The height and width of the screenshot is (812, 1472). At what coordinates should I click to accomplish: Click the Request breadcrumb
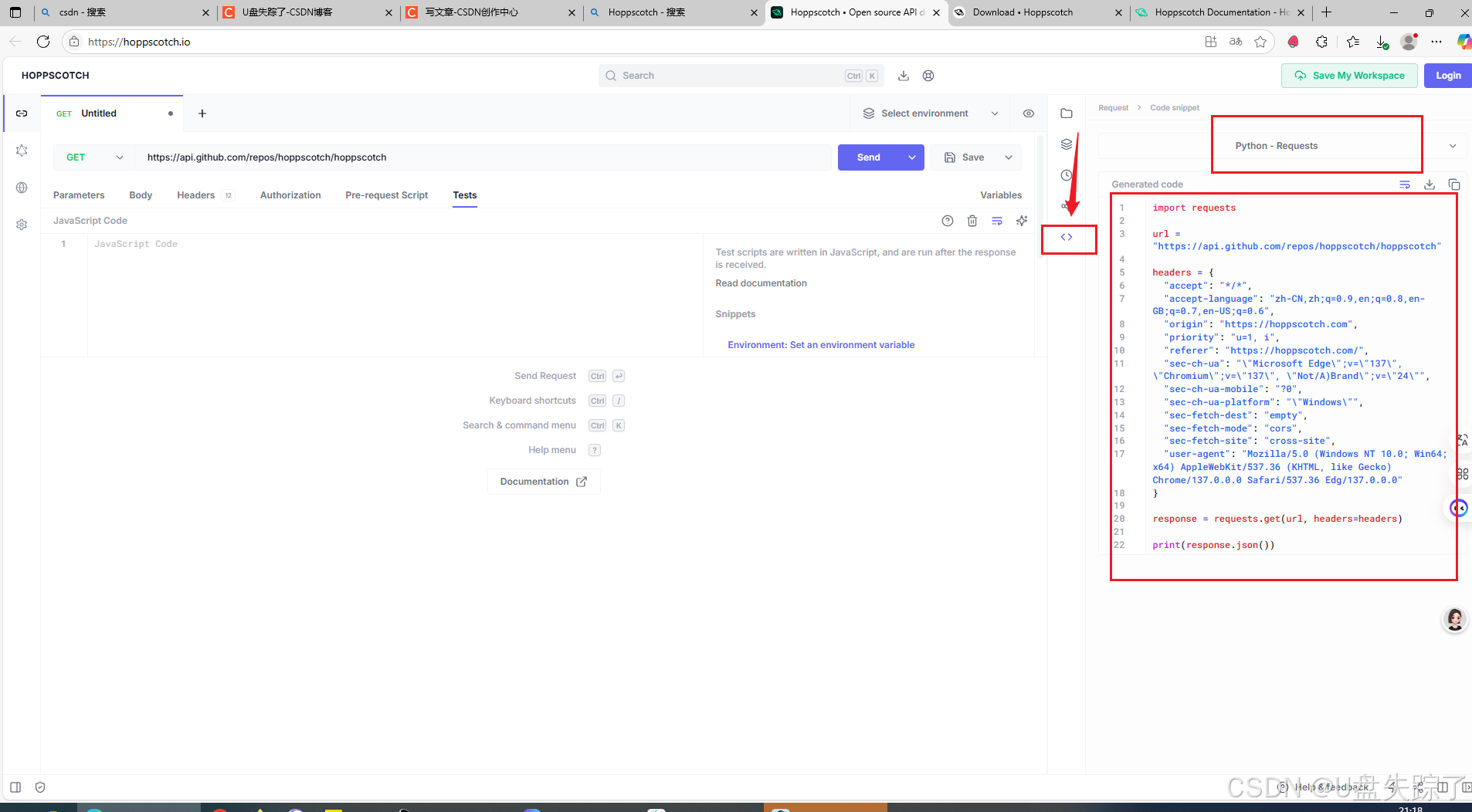point(1113,108)
